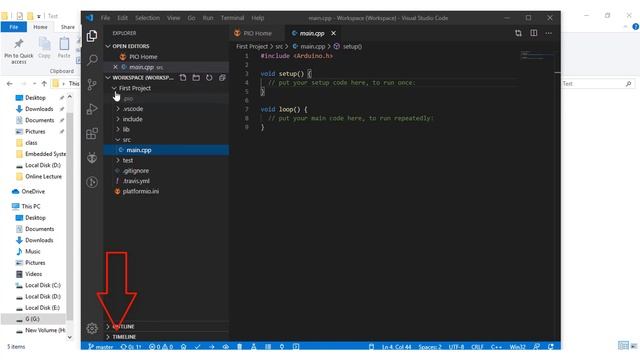Change the UTF-8 encoding setting

click(x=456, y=347)
